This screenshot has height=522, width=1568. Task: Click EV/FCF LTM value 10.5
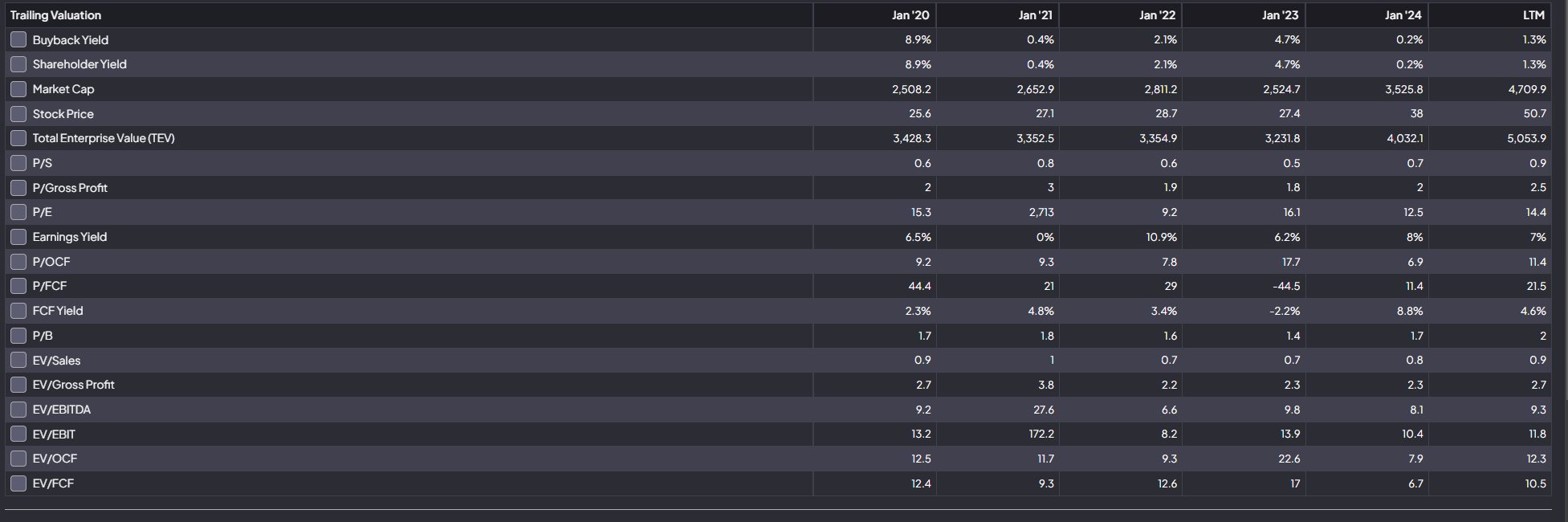coord(1535,483)
